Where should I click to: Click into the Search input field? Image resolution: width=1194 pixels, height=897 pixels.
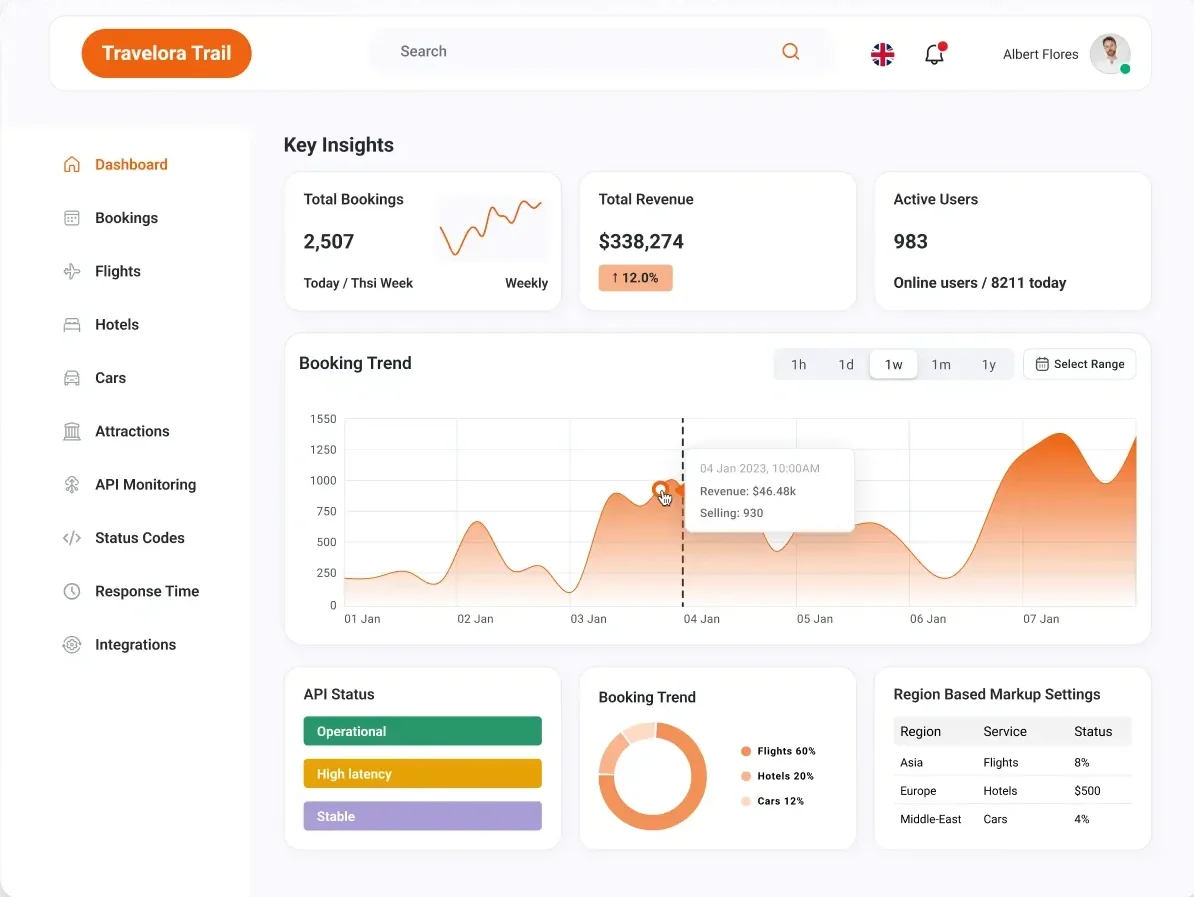580,51
